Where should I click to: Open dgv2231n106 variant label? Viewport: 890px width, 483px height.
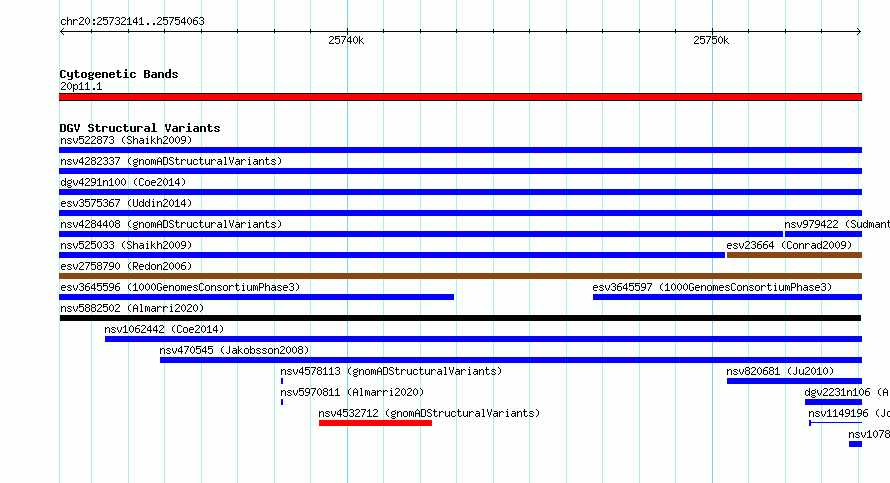[847, 392]
